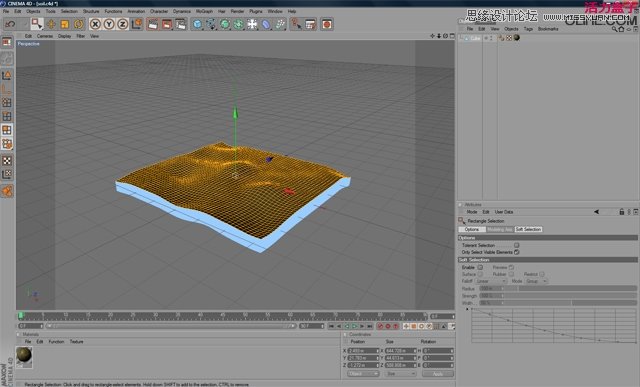
Task: Open the Render Settings icon
Action: (x=180, y=24)
